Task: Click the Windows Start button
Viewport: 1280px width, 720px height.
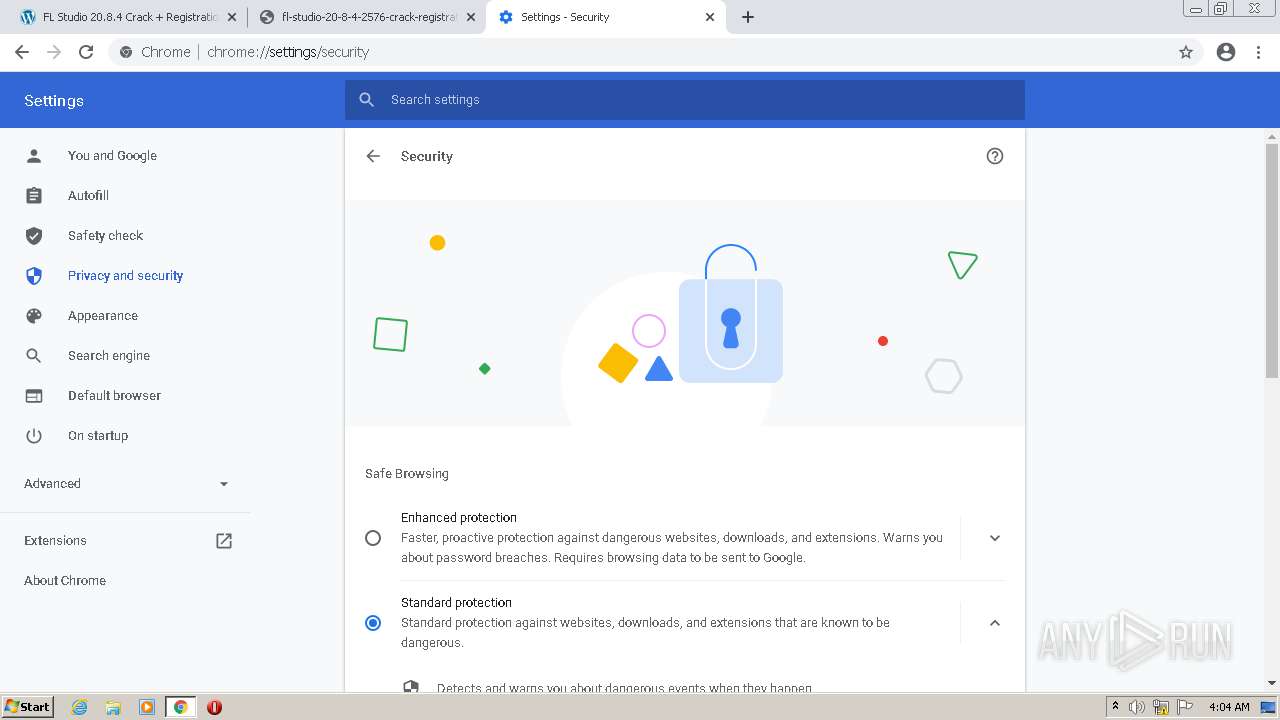Action: 27,707
